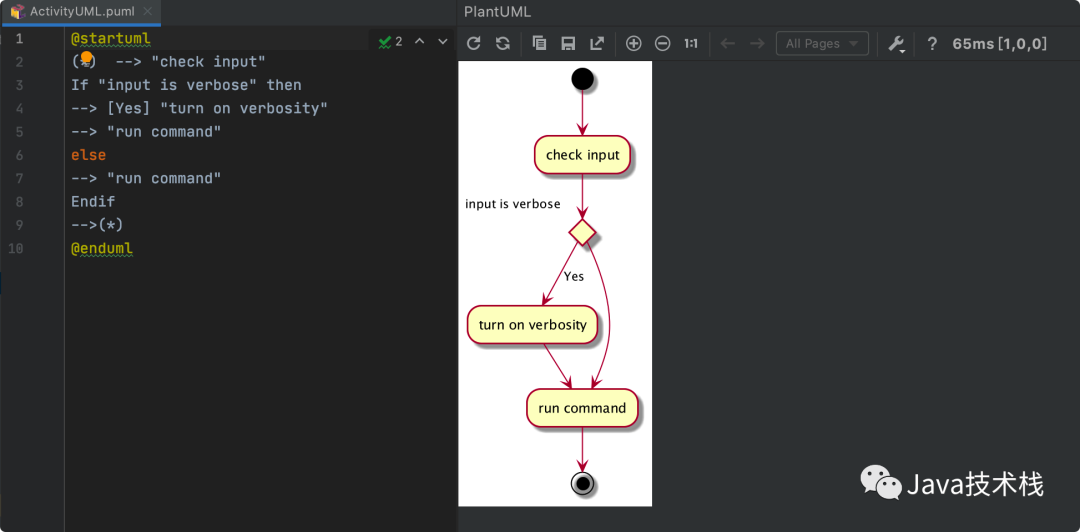Click the orange bulb on line 2

point(86,57)
